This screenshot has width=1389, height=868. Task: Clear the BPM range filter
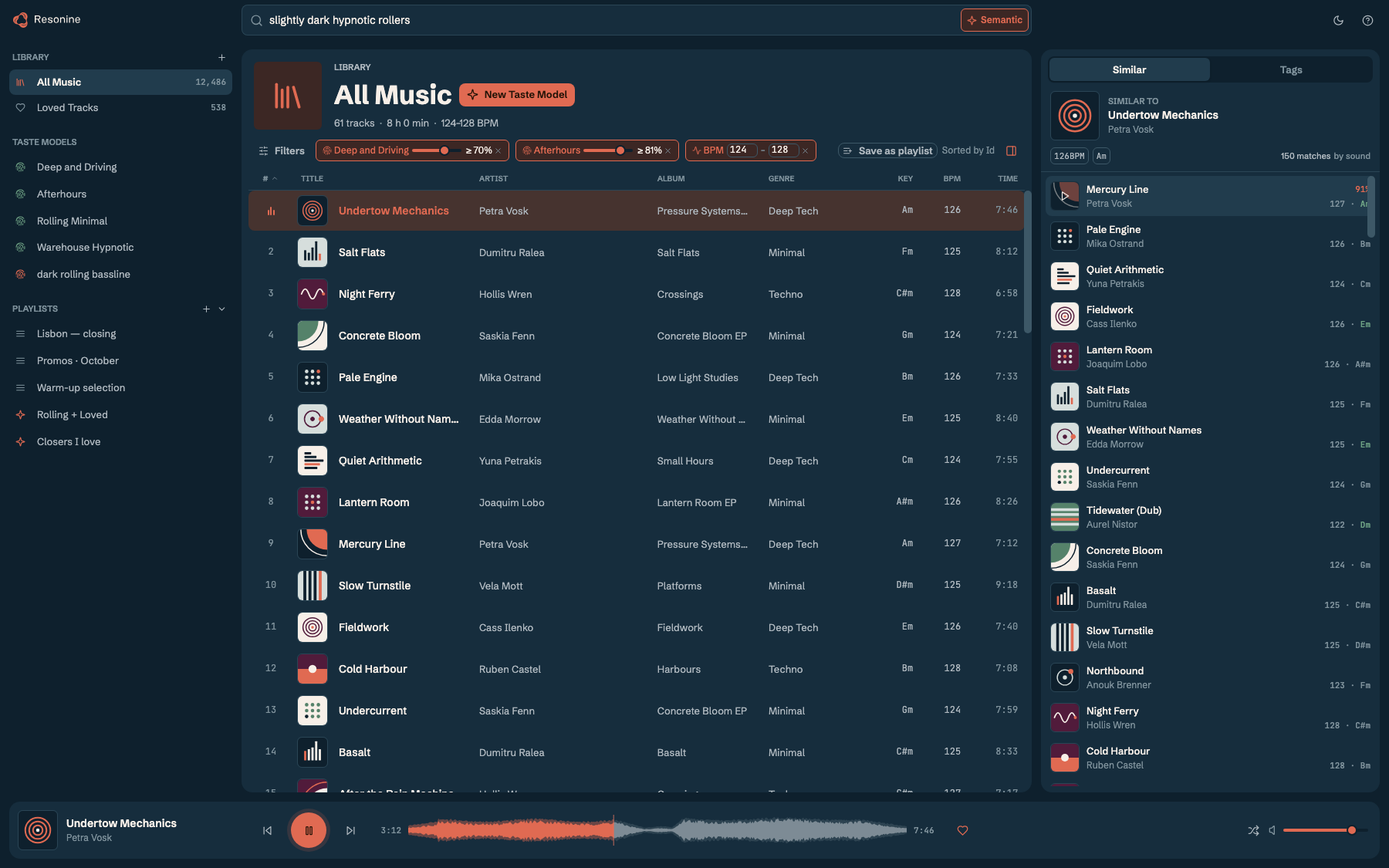805,151
